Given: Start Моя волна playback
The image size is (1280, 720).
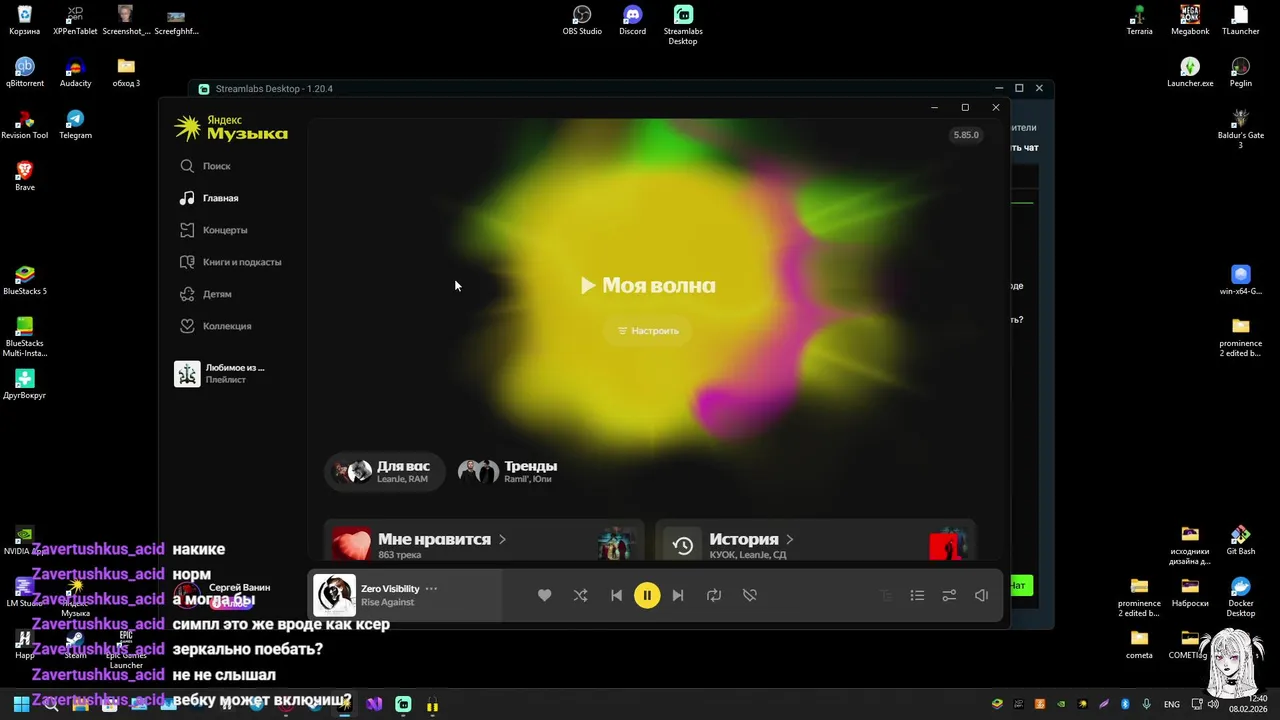Looking at the screenshot, I should [x=648, y=285].
